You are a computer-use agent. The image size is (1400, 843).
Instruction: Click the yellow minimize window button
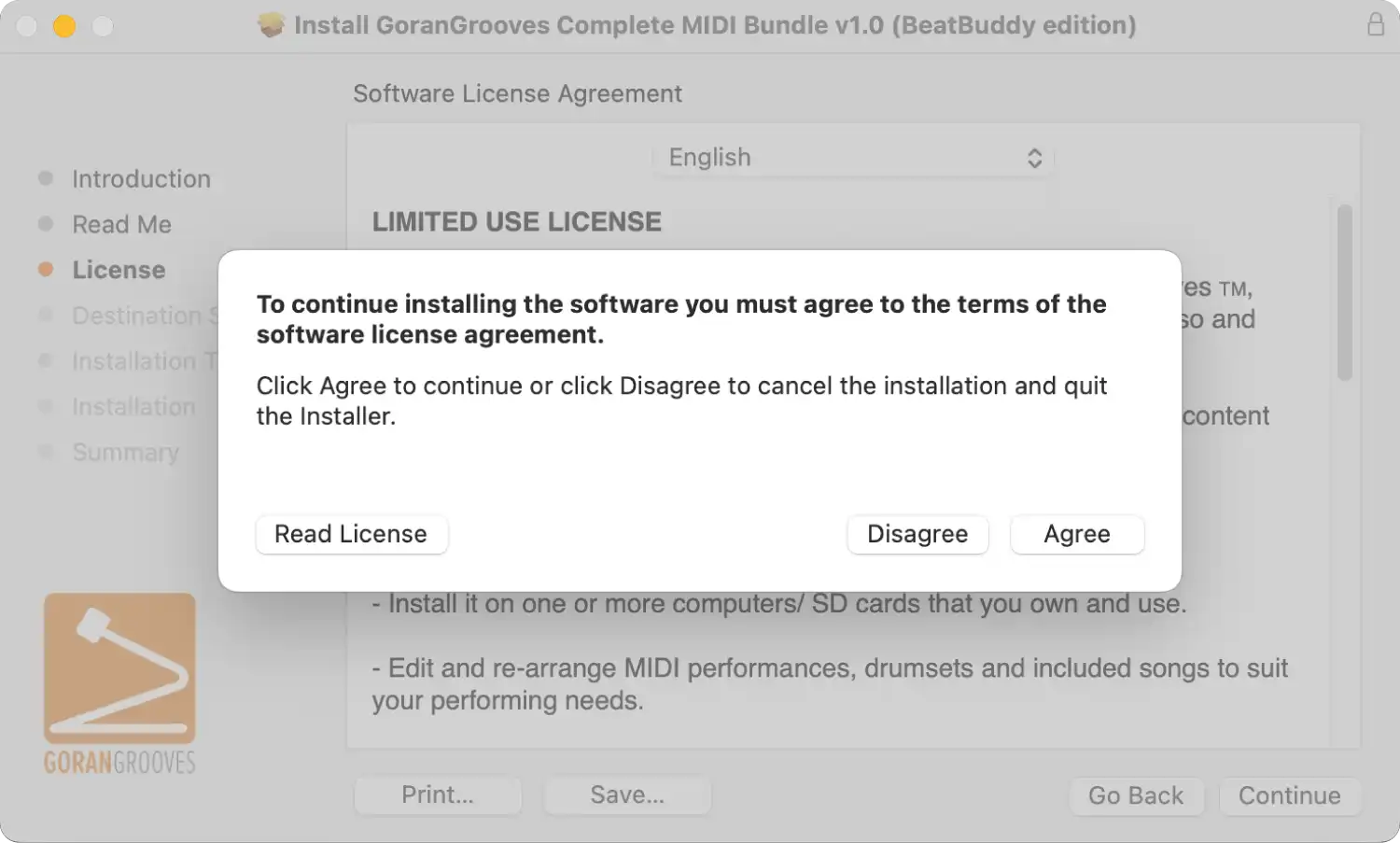click(x=64, y=25)
